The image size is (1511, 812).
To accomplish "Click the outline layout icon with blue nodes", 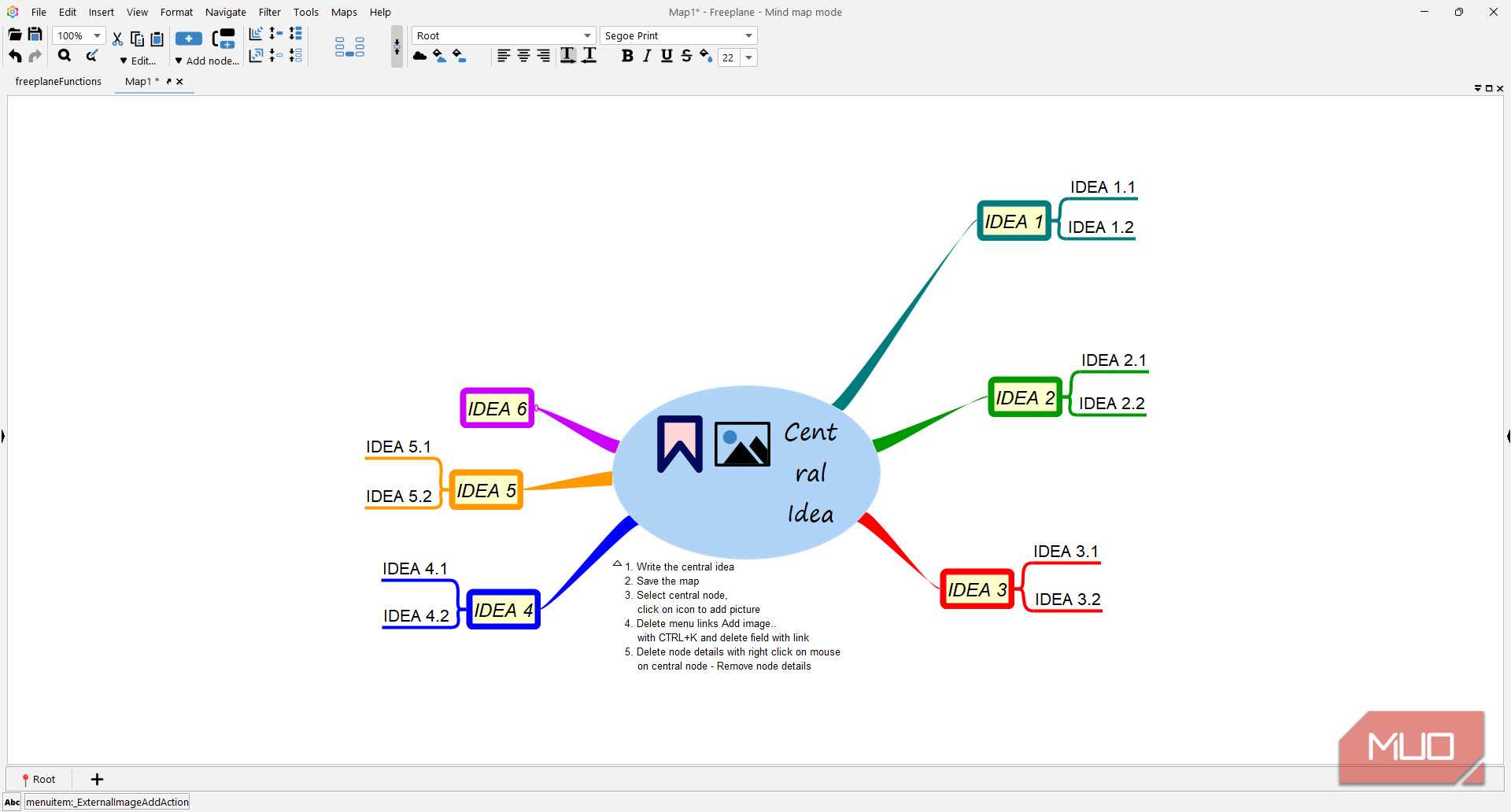I will click(x=349, y=47).
